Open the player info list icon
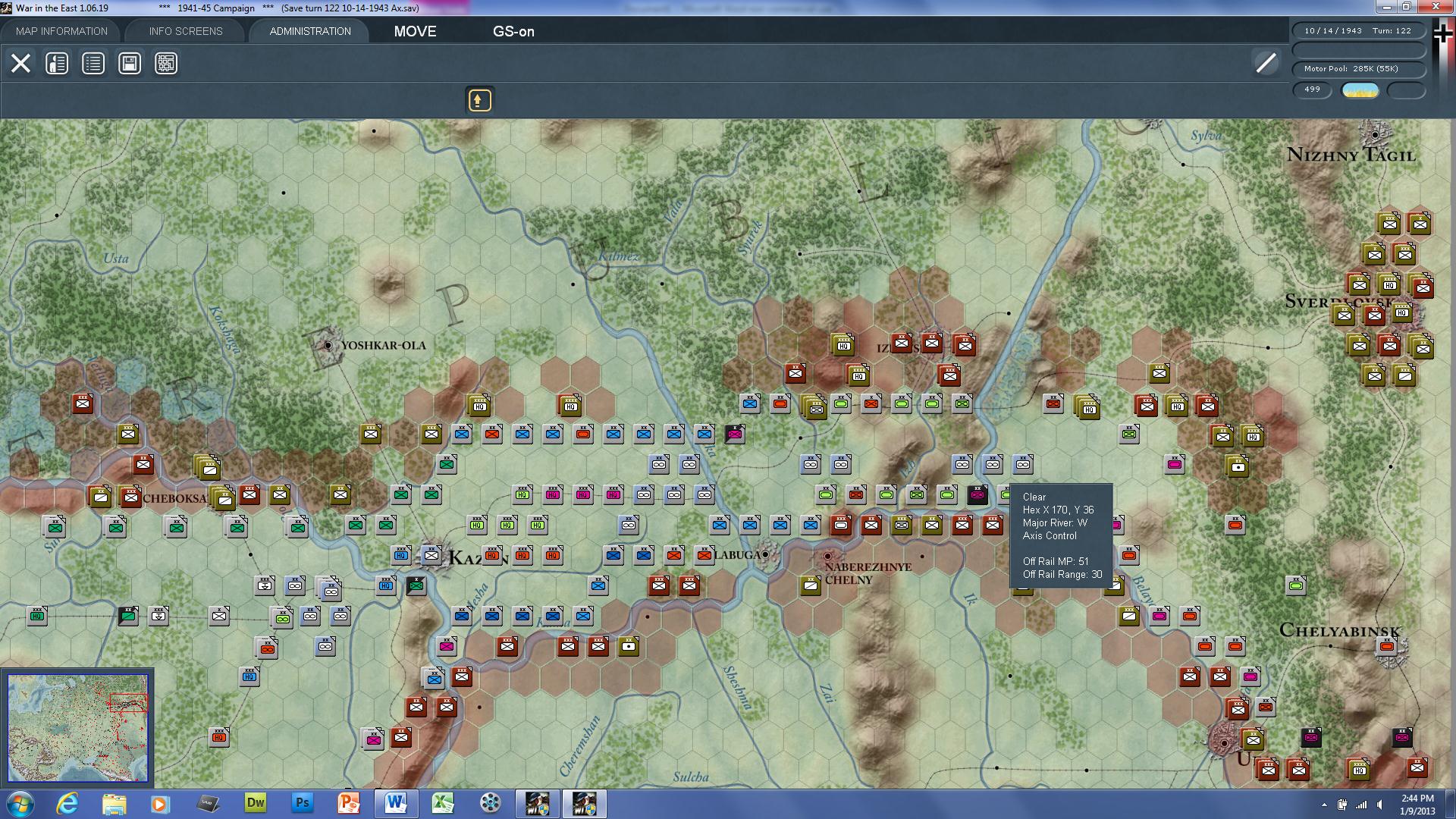 pyautogui.click(x=57, y=63)
